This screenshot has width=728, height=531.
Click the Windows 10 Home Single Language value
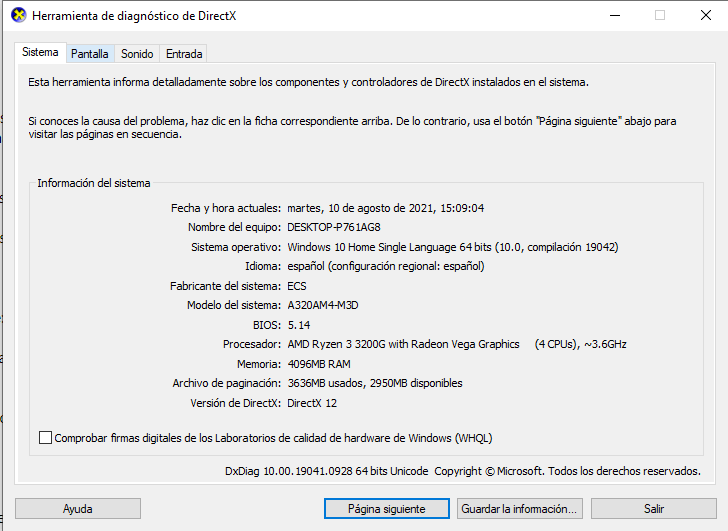click(453, 247)
